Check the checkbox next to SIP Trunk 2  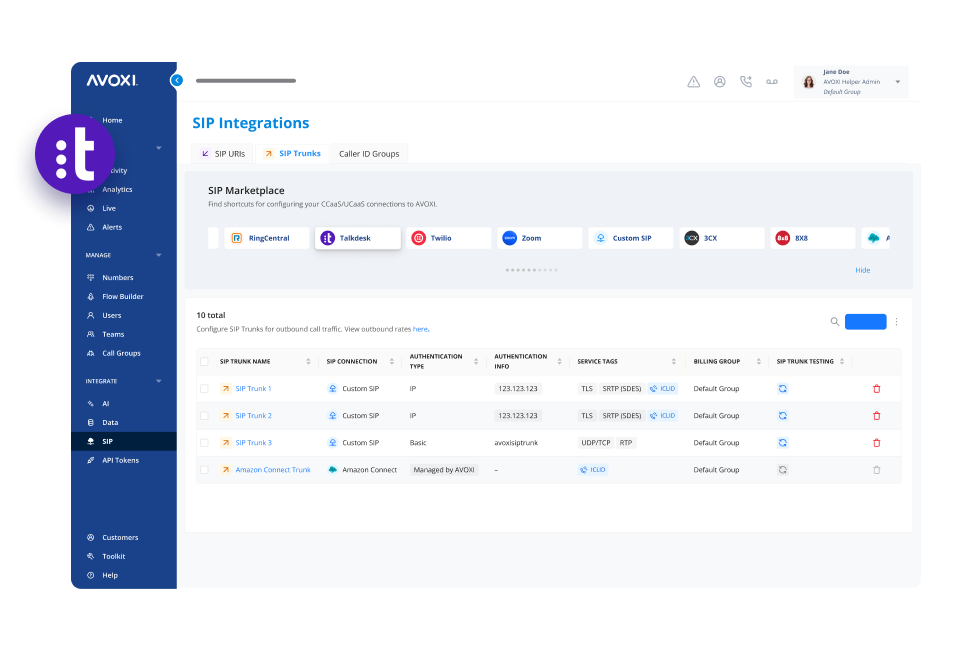[x=205, y=415]
